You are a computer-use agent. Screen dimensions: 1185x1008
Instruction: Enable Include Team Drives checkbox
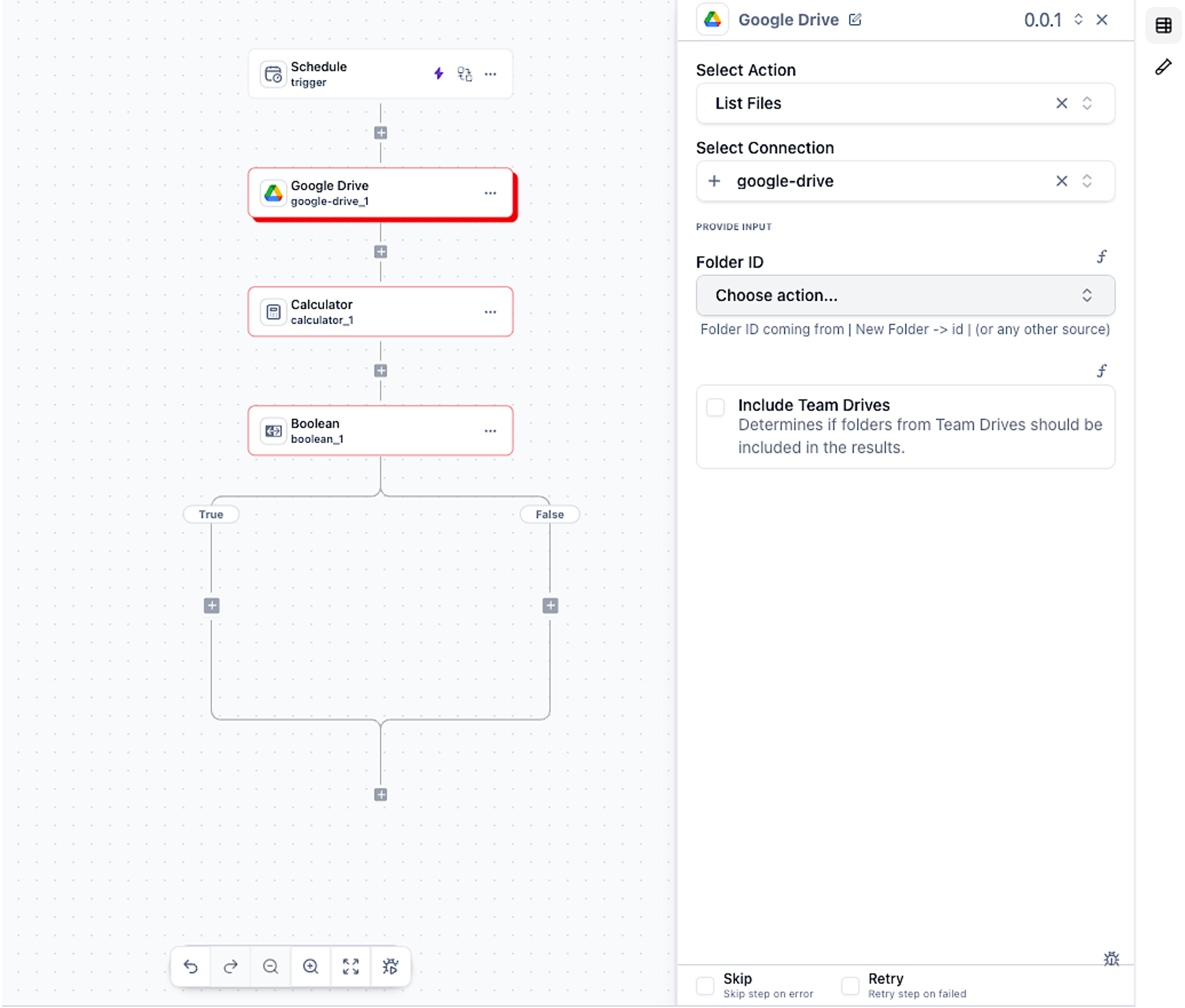(x=715, y=407)
